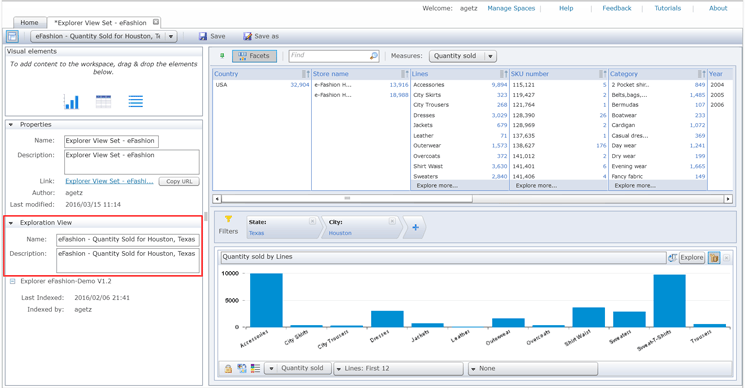Click Explore more under Category
Image resolution: width=745 pixels, height=388 pixels.
click(x=635, y=186)
